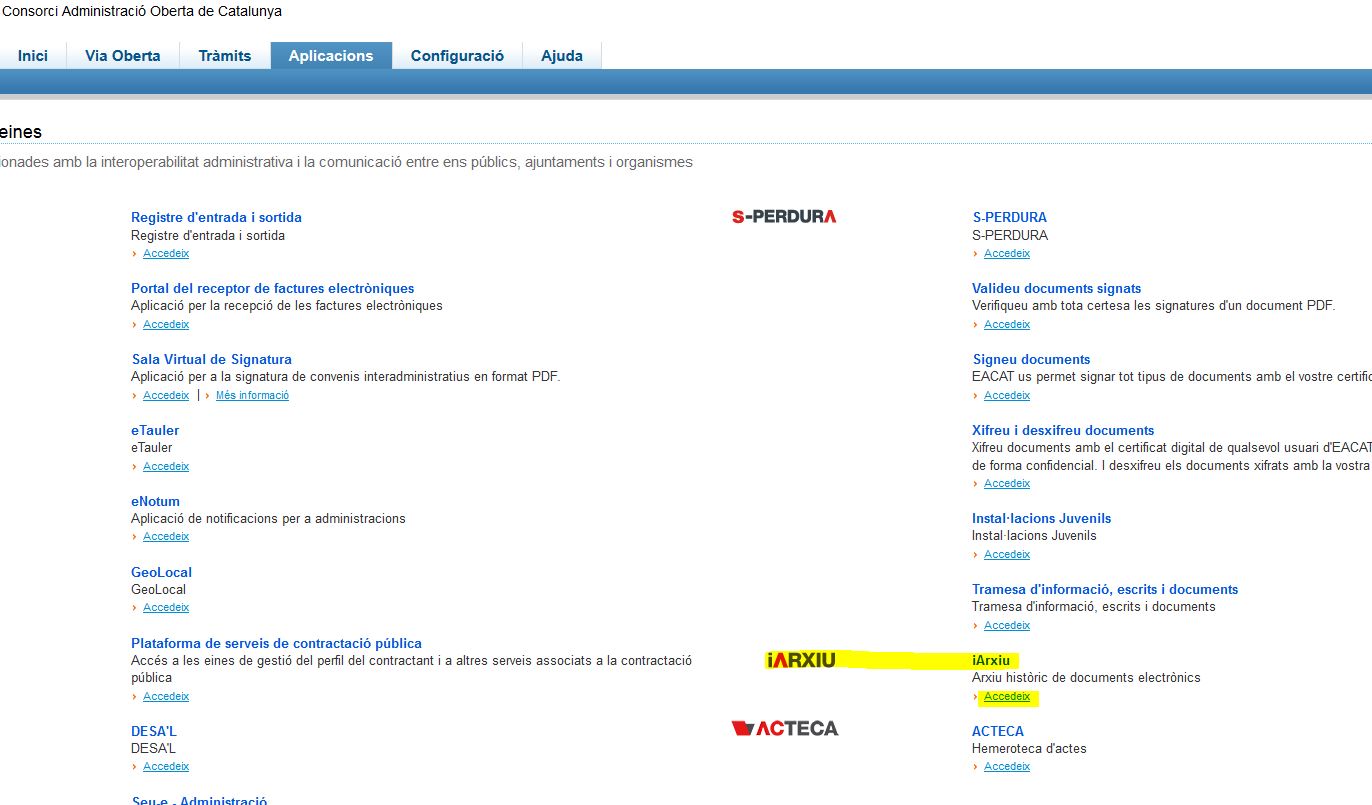This screenshot has height=805, width=1372.
Task: Click the S-PERDURA logo
Action: [783, 216]
